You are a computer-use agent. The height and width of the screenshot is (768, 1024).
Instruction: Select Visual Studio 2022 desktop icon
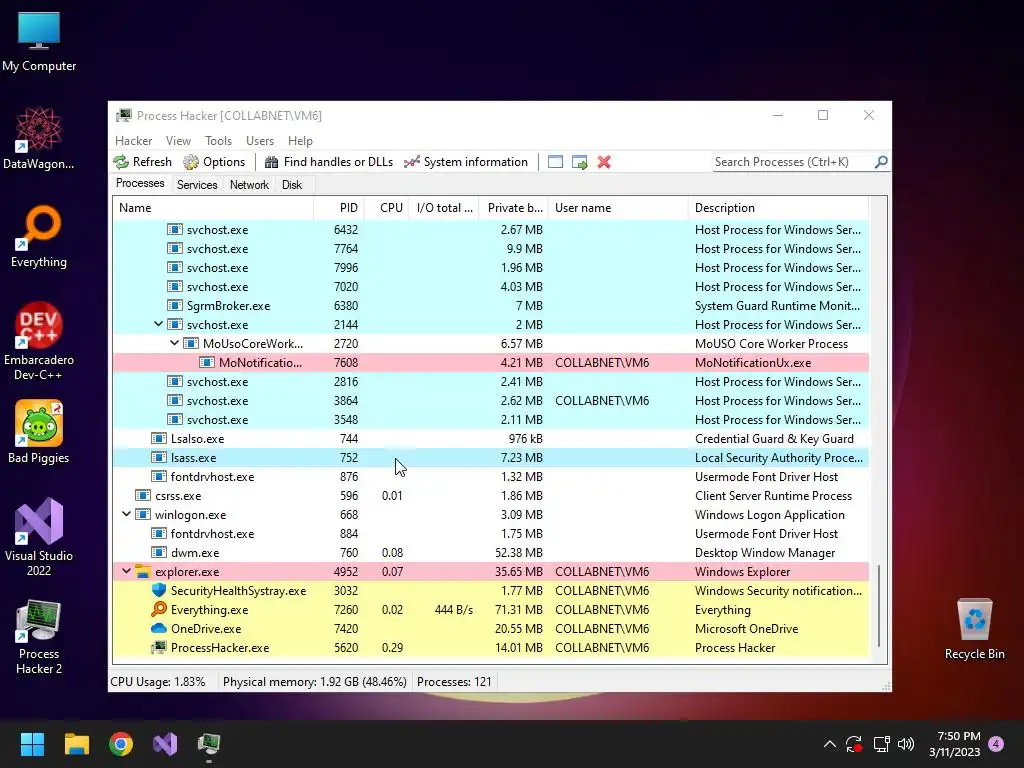39,537
